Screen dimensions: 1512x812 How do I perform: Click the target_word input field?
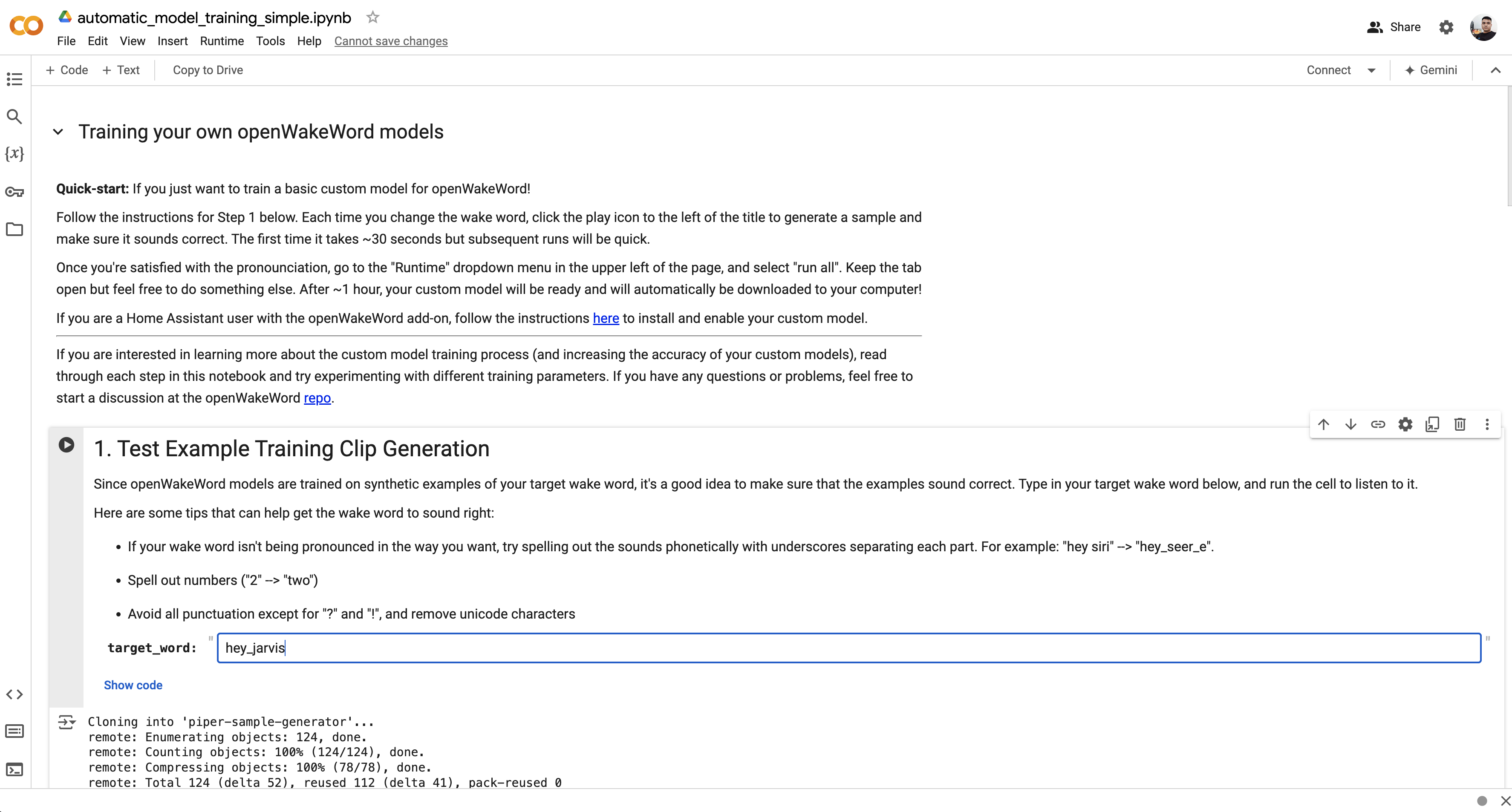point(848,648)
